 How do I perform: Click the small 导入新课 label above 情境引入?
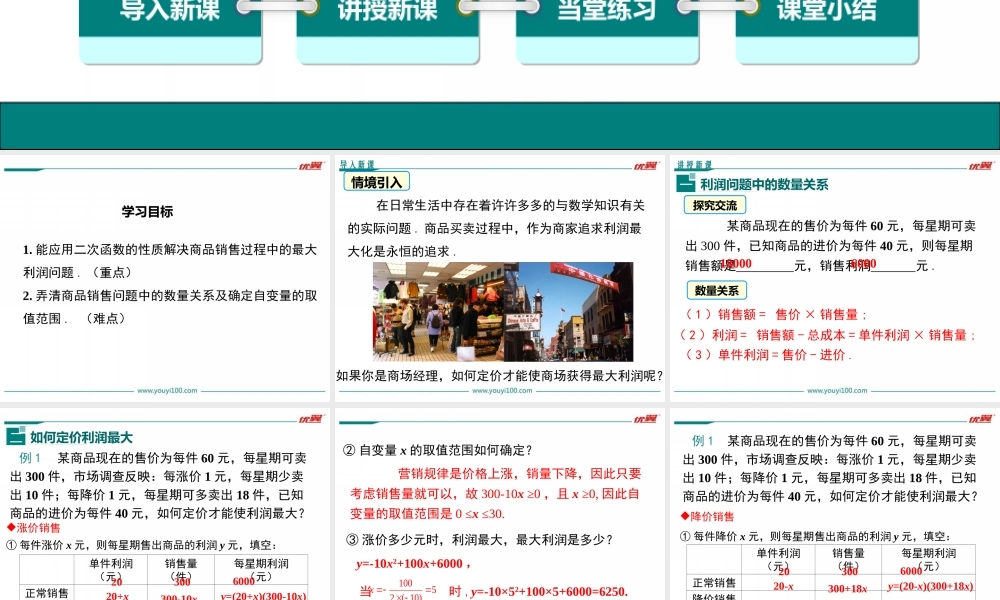(x=357, y=165)
